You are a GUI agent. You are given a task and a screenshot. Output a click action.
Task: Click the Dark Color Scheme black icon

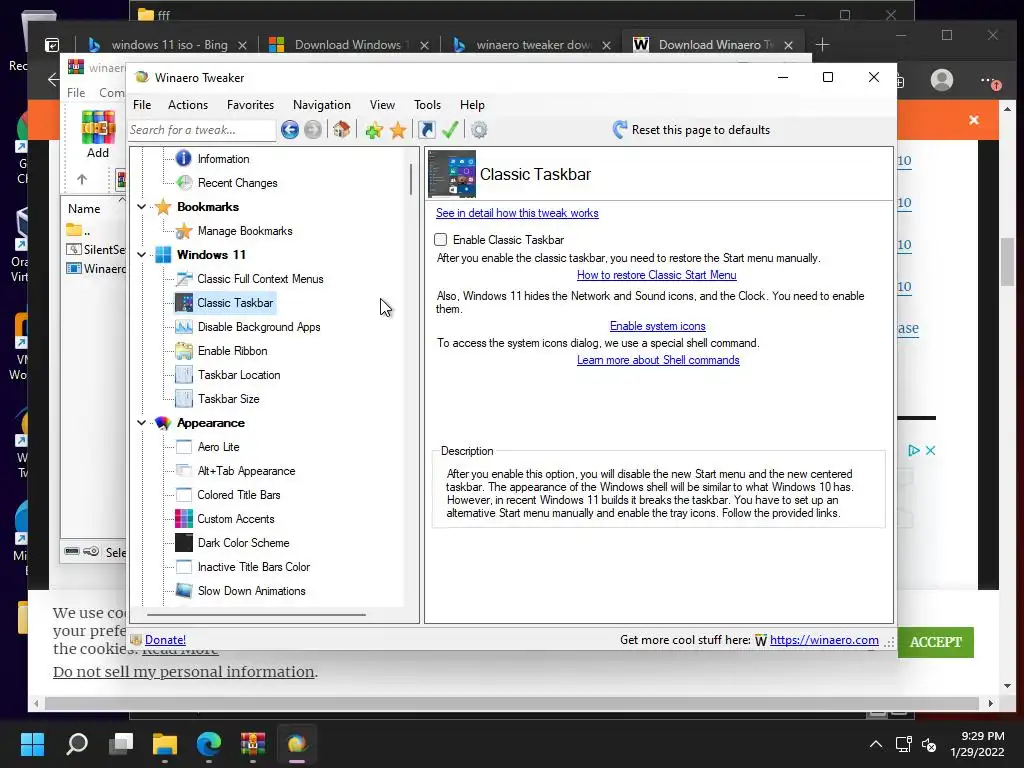[x=184, y=543]
